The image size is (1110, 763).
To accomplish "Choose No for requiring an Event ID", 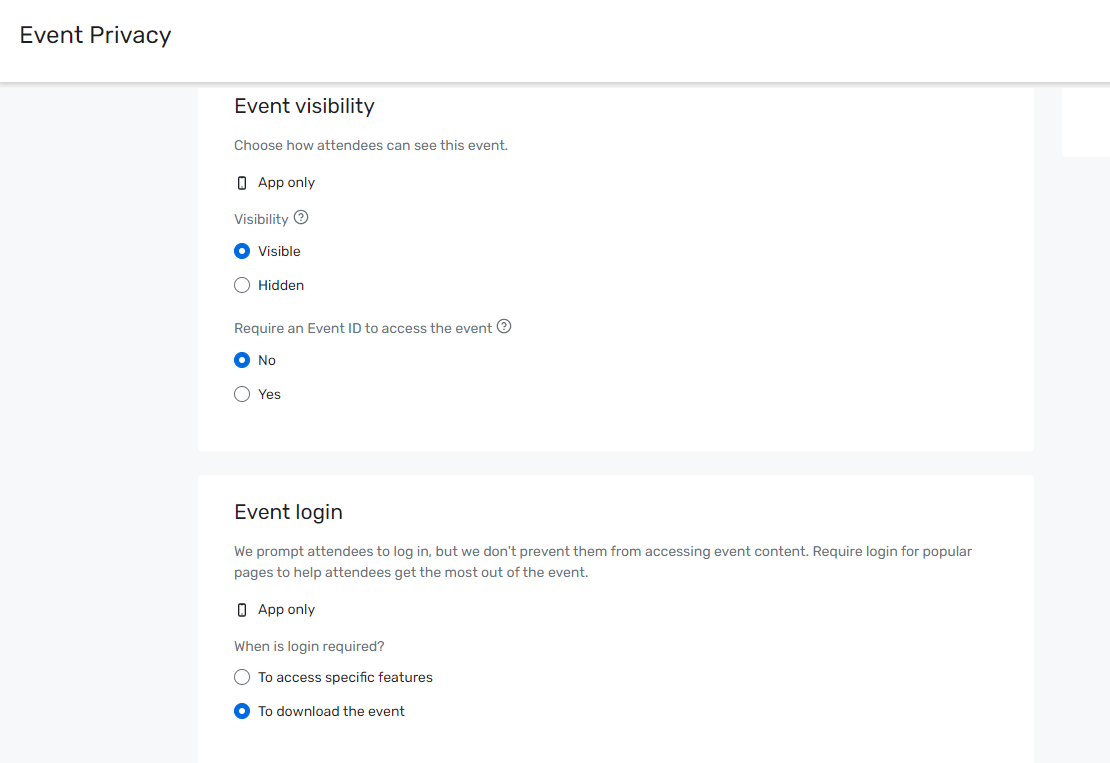I will (242, 360).
